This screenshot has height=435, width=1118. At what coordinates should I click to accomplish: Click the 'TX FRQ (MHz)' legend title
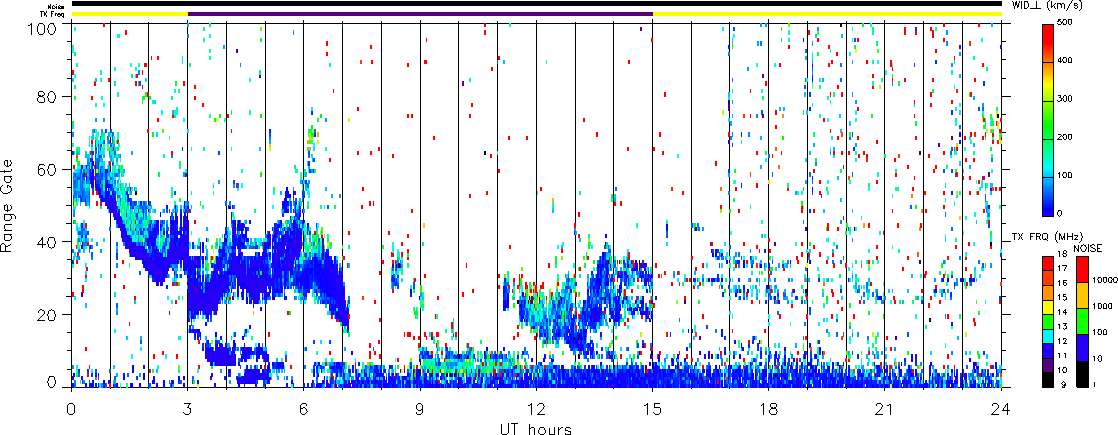tap(1043, 236)
